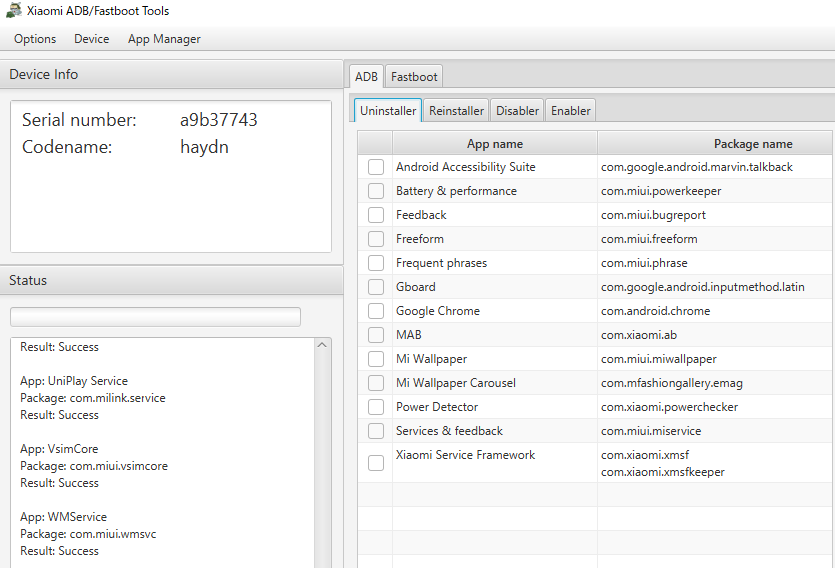Click the Xiaomi ADB/Fastboot Tools app icon
835x568 pixels.
tap(13, 10)
